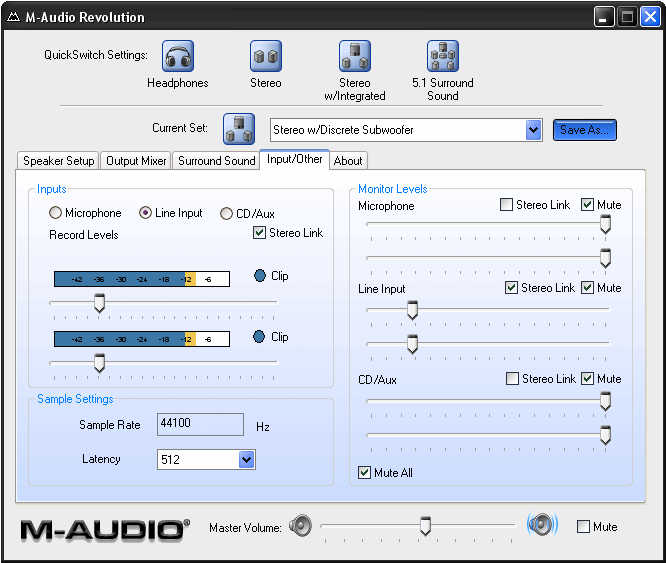Switch to the Output Mixer tab
Image resolution: width=666 pixels, height=563 pixels.
click(x=136, y=161)
